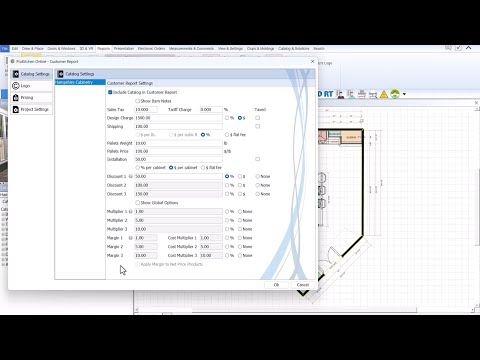
Task: Click the green circular landscape icon
Action: point(395,94)
